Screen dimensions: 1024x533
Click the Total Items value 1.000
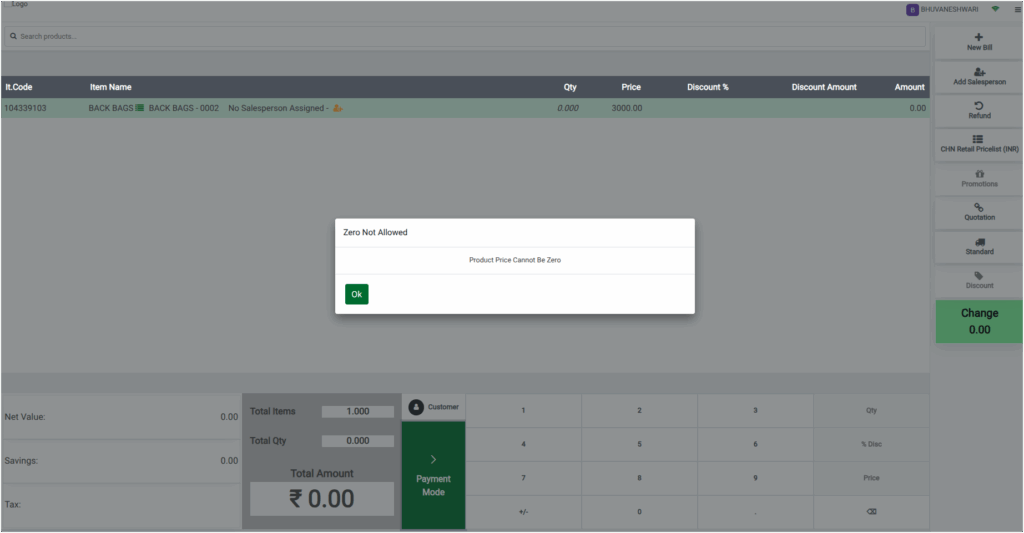[x=358, y=412]
